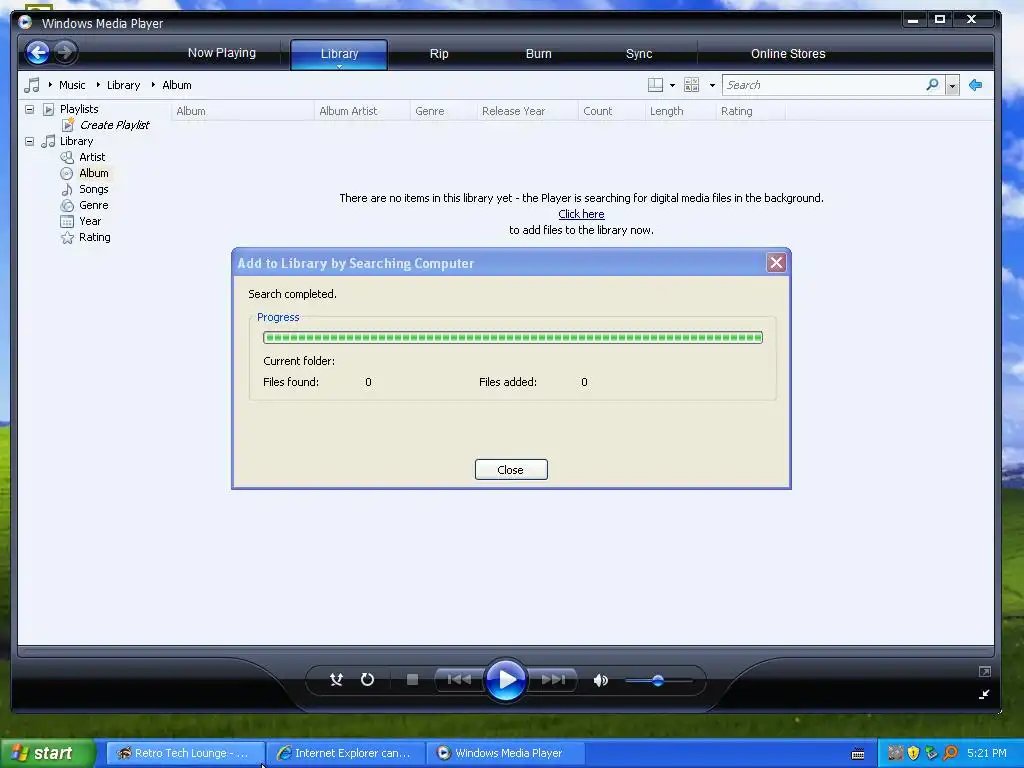The width and height of the screenshot is (1024, 768).
Task: Click the Close button in the dialog
Action: [x=511, y=470]
